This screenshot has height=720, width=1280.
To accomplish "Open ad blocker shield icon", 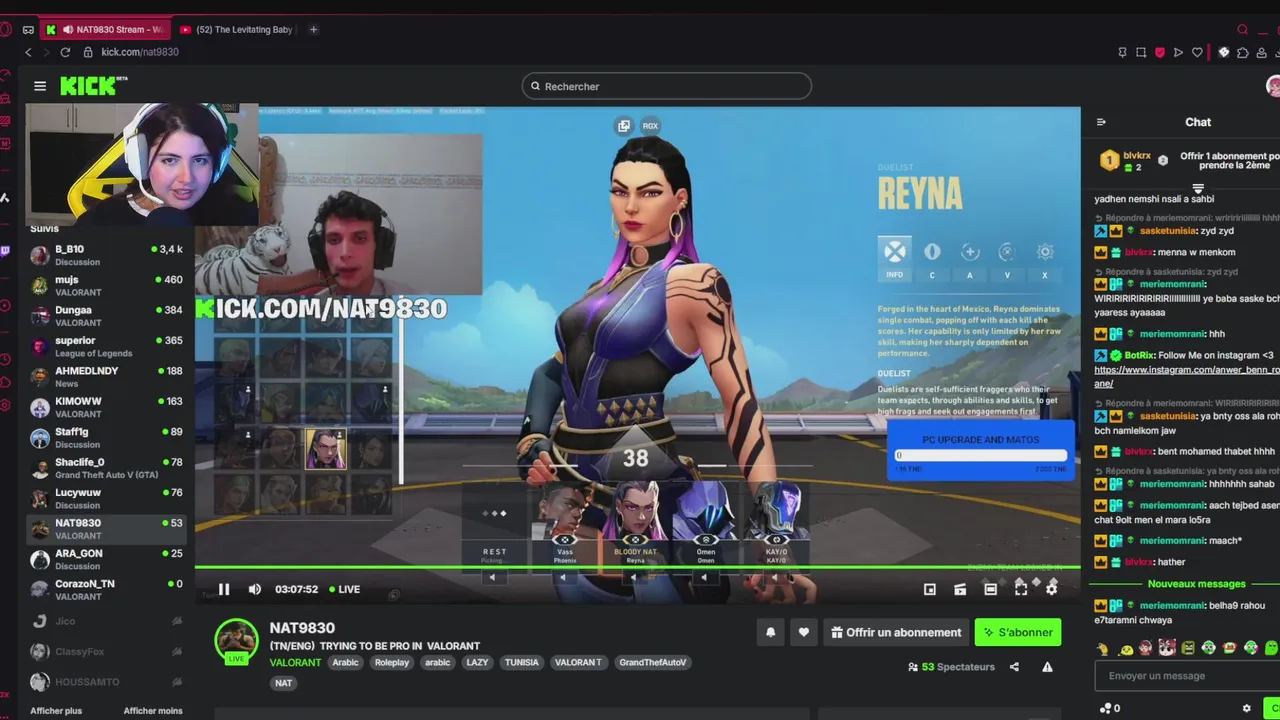I will [x=1160, y=52].
